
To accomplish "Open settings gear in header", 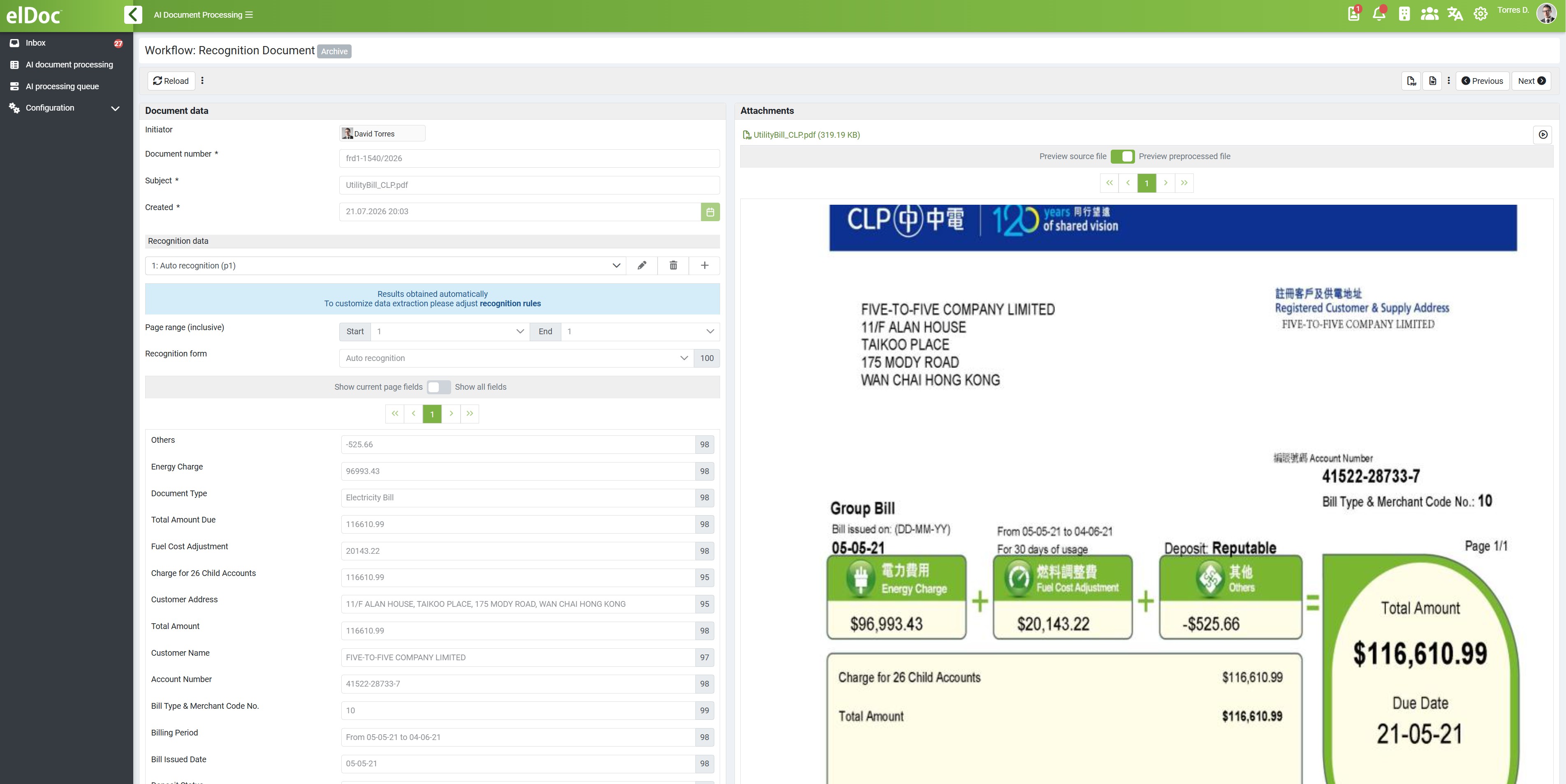I will (1480, 14).
